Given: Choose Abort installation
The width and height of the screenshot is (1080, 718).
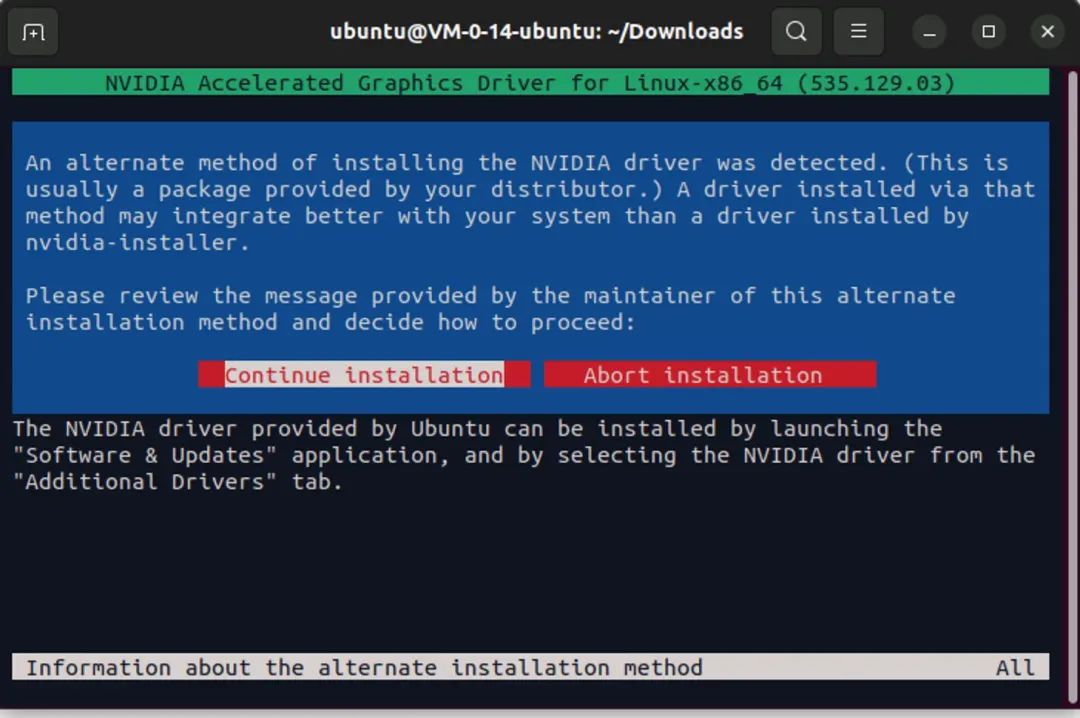Looking at the screenshot, I should (710, 375).
